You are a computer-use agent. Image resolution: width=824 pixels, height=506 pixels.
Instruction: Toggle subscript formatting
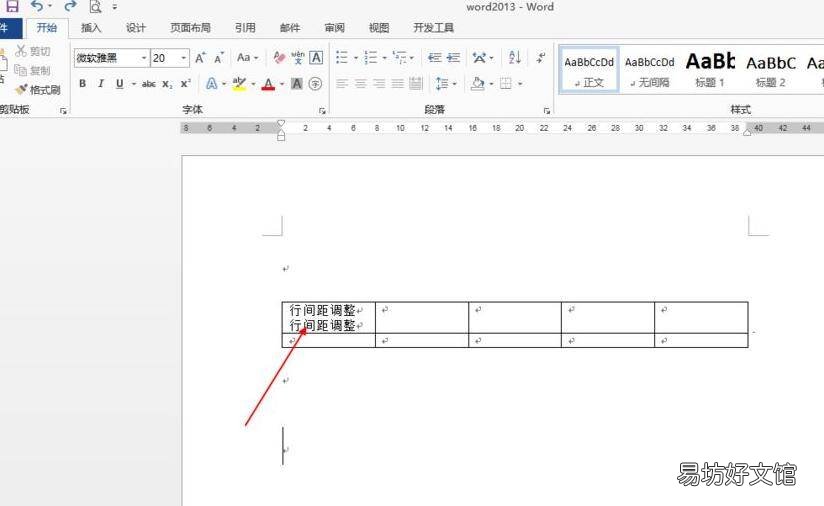click(167, 84)
